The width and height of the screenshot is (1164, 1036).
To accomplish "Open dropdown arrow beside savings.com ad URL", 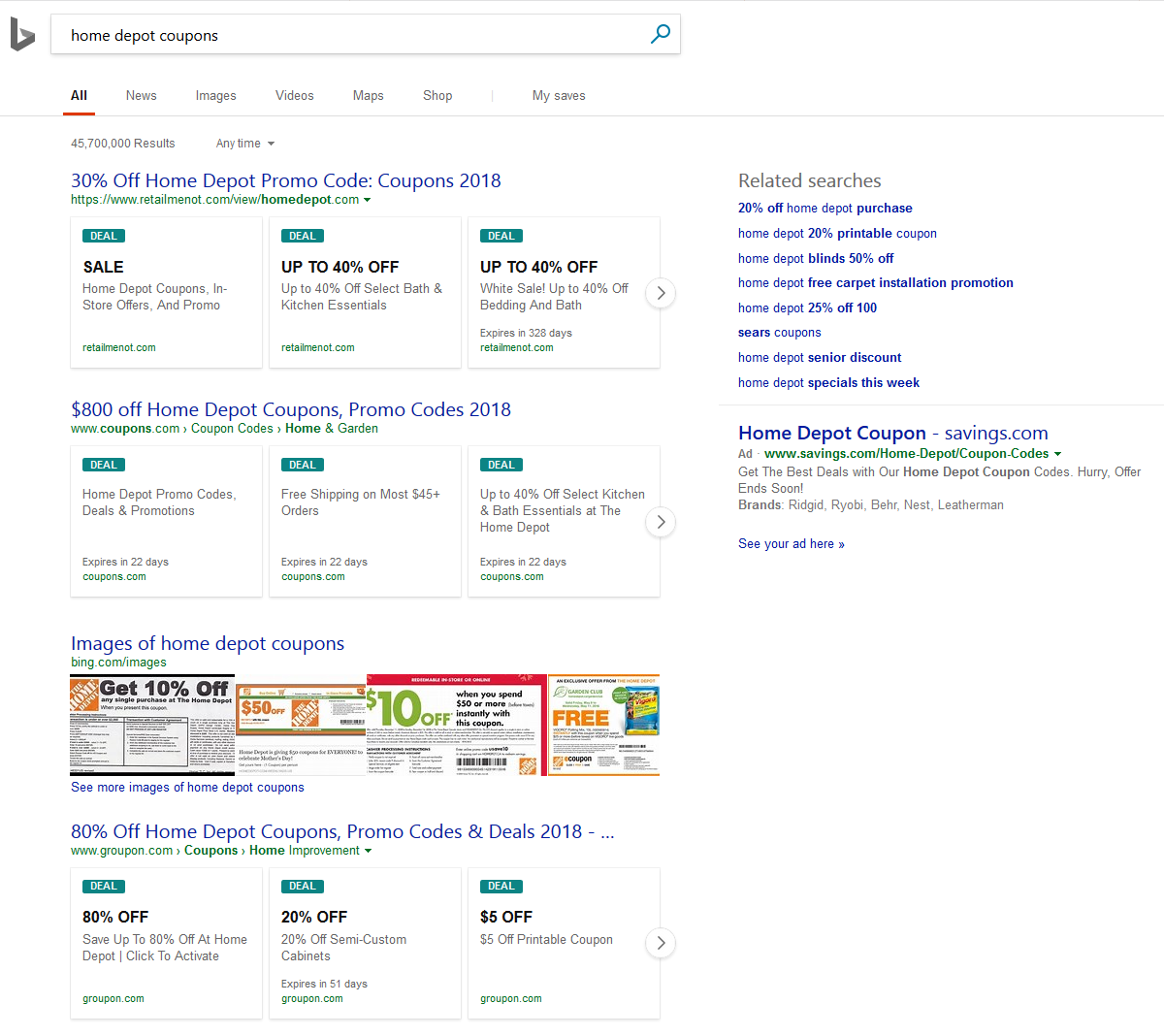I will [1057, 454].
